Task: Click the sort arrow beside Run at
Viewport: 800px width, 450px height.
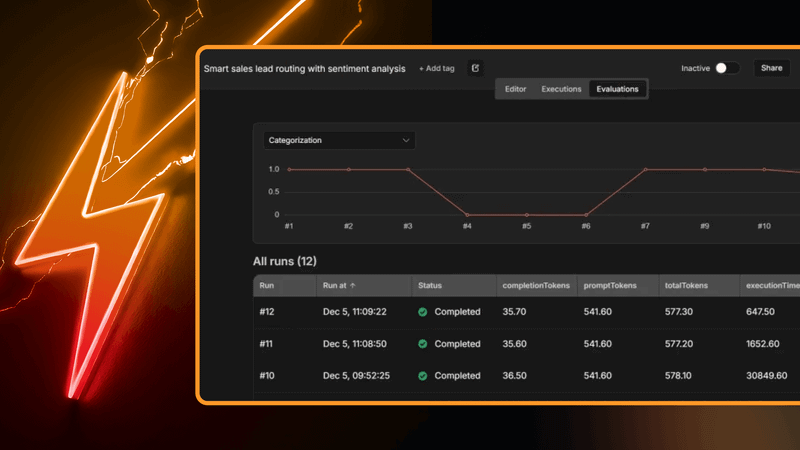Action: (x=353, y=286)
